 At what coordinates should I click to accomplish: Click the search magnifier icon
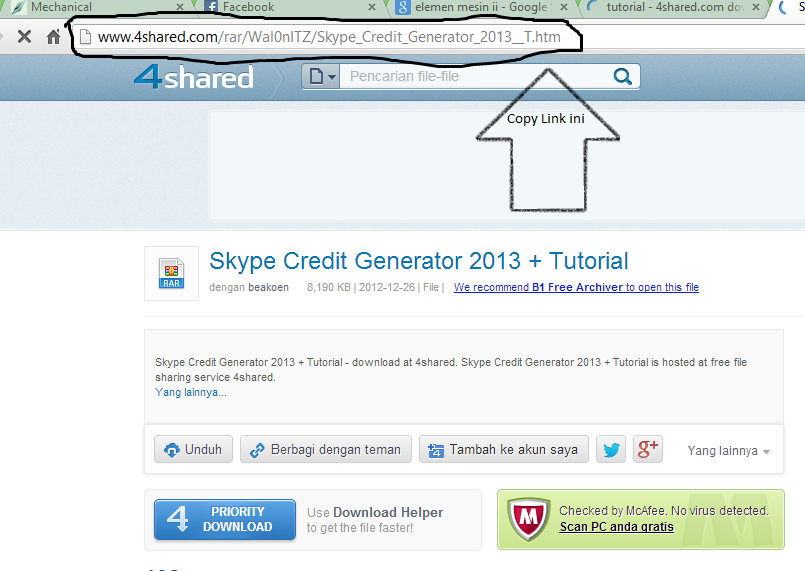(622, 77)
